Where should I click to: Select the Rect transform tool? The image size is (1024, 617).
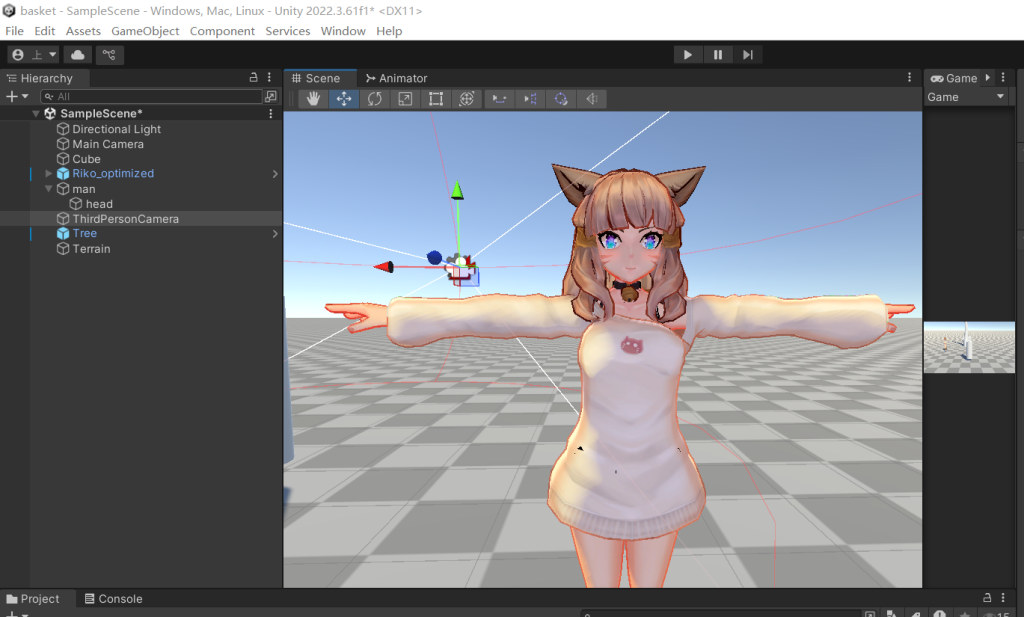436,98
